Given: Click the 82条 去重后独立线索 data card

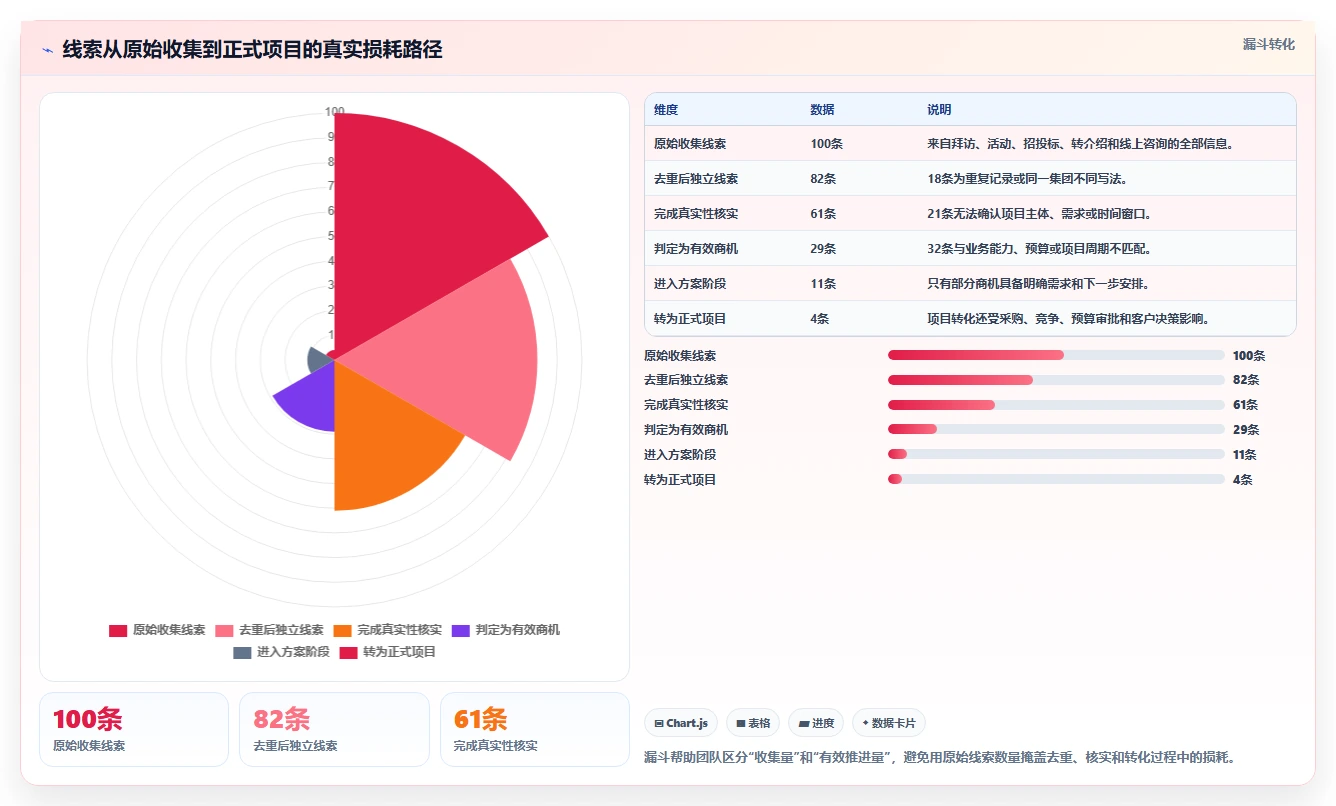Looking at the screenshot, I should click(334, 729).
